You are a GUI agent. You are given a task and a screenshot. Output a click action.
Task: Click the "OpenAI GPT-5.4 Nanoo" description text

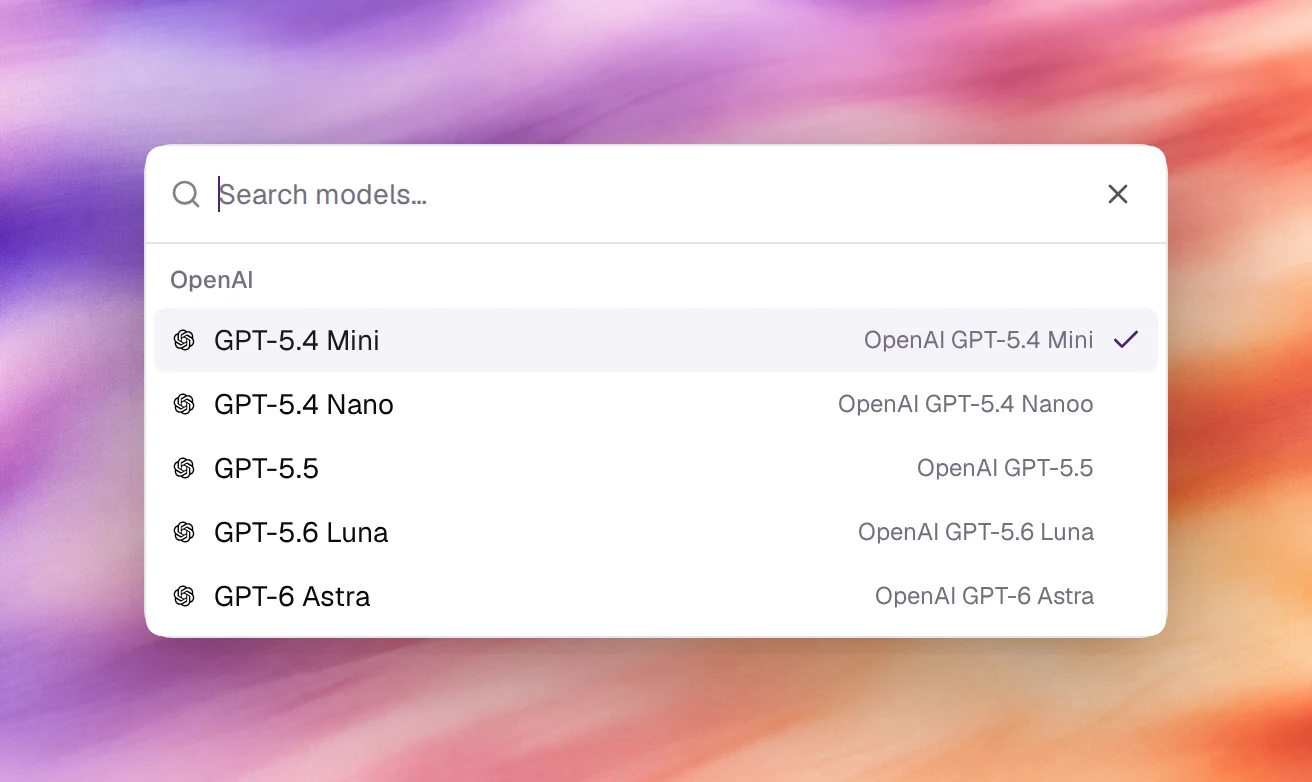[966, 405]
